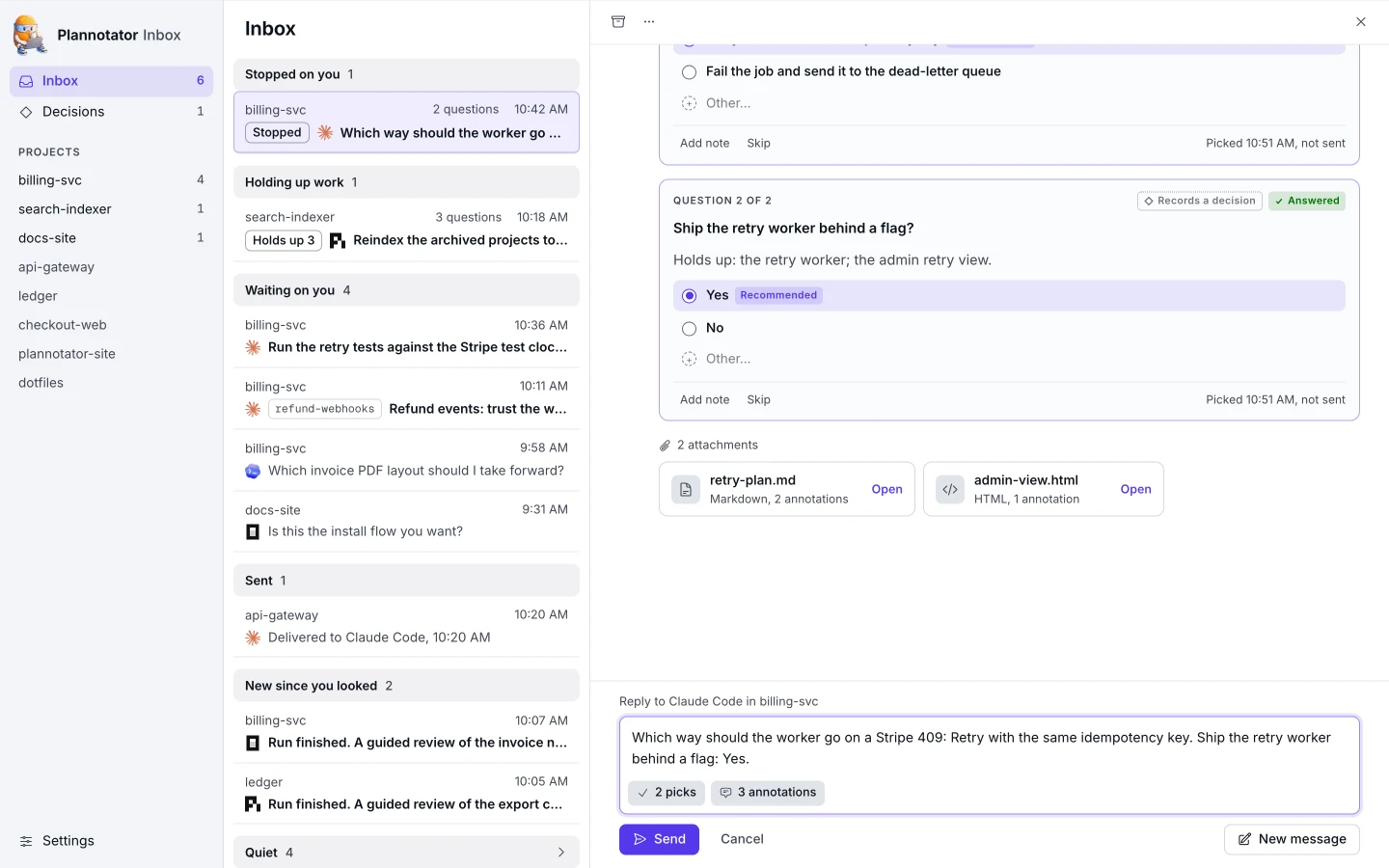Click the icon on the invoice guided review row
Screen dimensions: 1389x868
253,743
